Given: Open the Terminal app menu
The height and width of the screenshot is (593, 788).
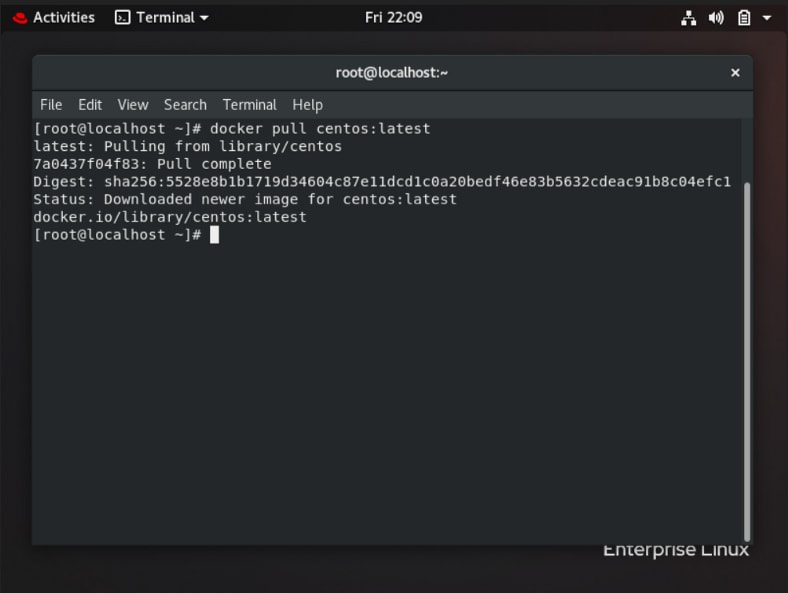Looking at the screenshot, I should coord(162,18).
